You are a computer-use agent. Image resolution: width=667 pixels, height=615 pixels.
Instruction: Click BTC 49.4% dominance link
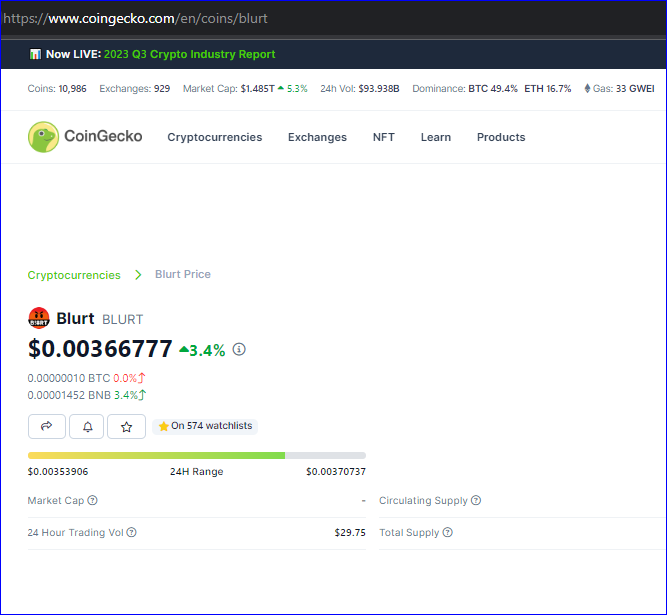(x=493, y=88)
